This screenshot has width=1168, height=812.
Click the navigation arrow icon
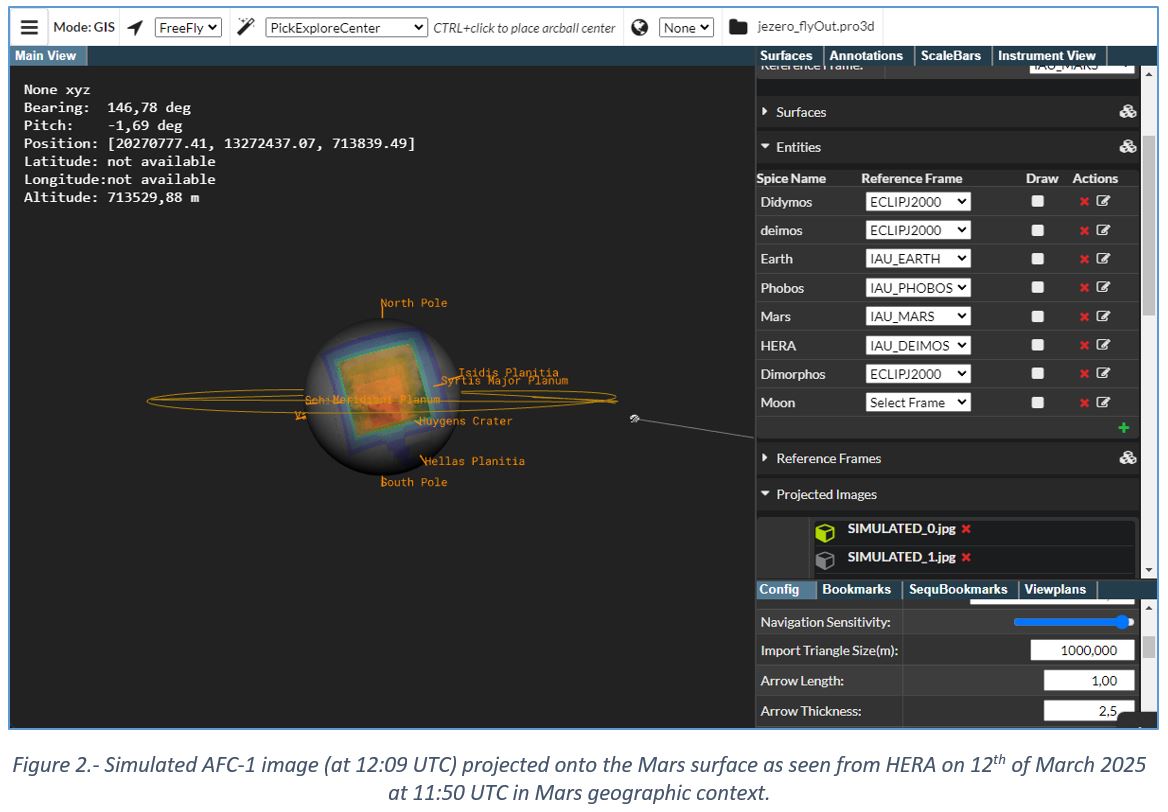135,27
